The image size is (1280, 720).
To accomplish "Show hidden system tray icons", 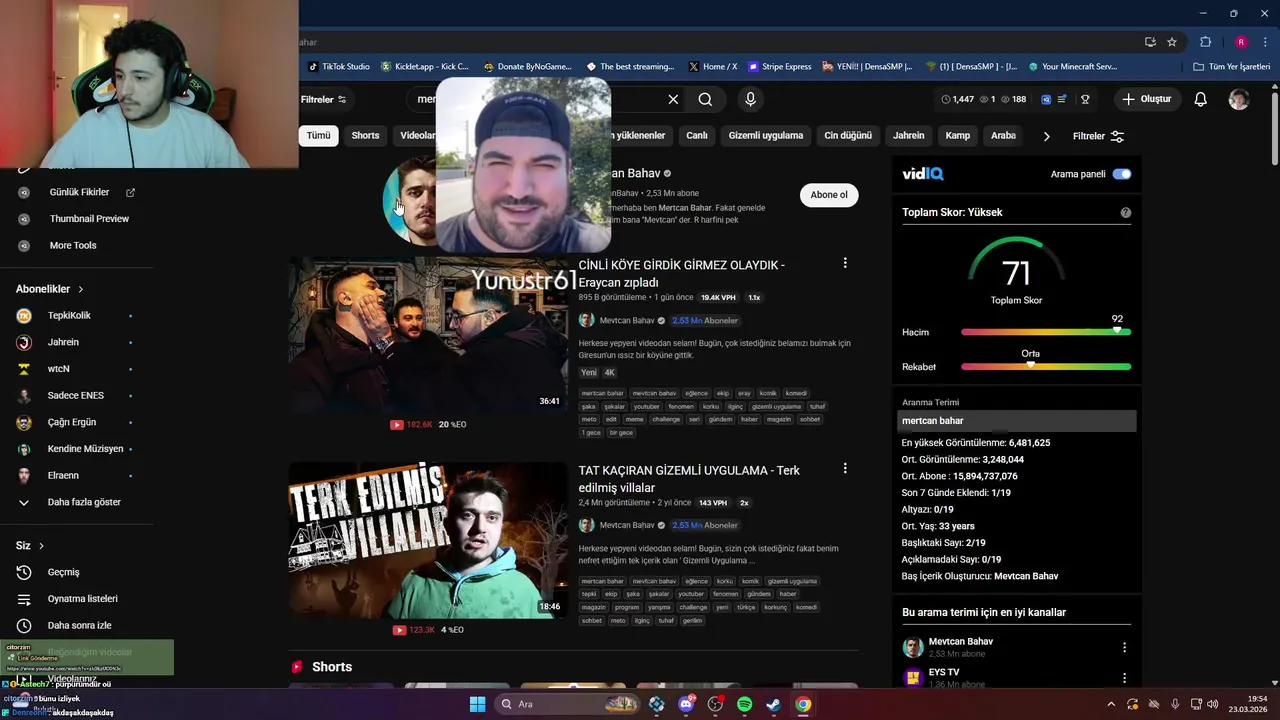I will point(1110,704).
